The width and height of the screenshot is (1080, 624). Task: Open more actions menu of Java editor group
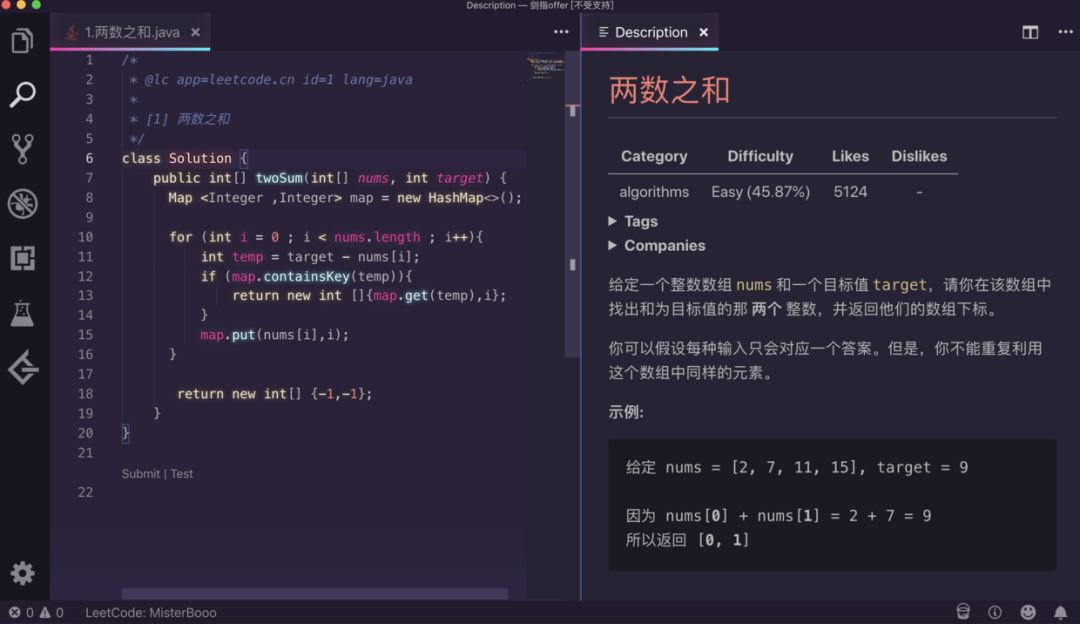[561, 32]
